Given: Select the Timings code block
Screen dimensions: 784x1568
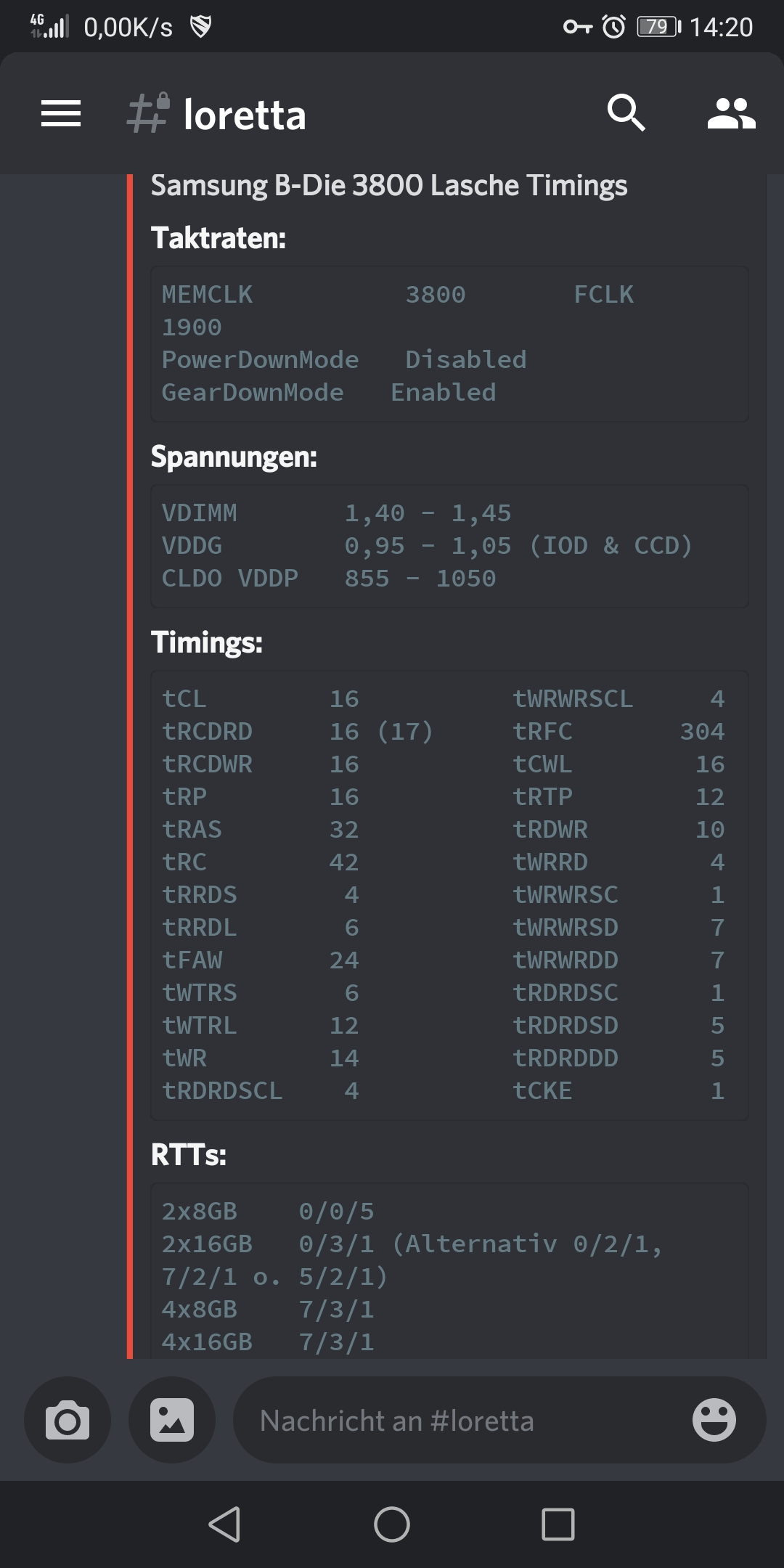Looking at the screenshot, I should pyautogui.click(x=449, y=893).
